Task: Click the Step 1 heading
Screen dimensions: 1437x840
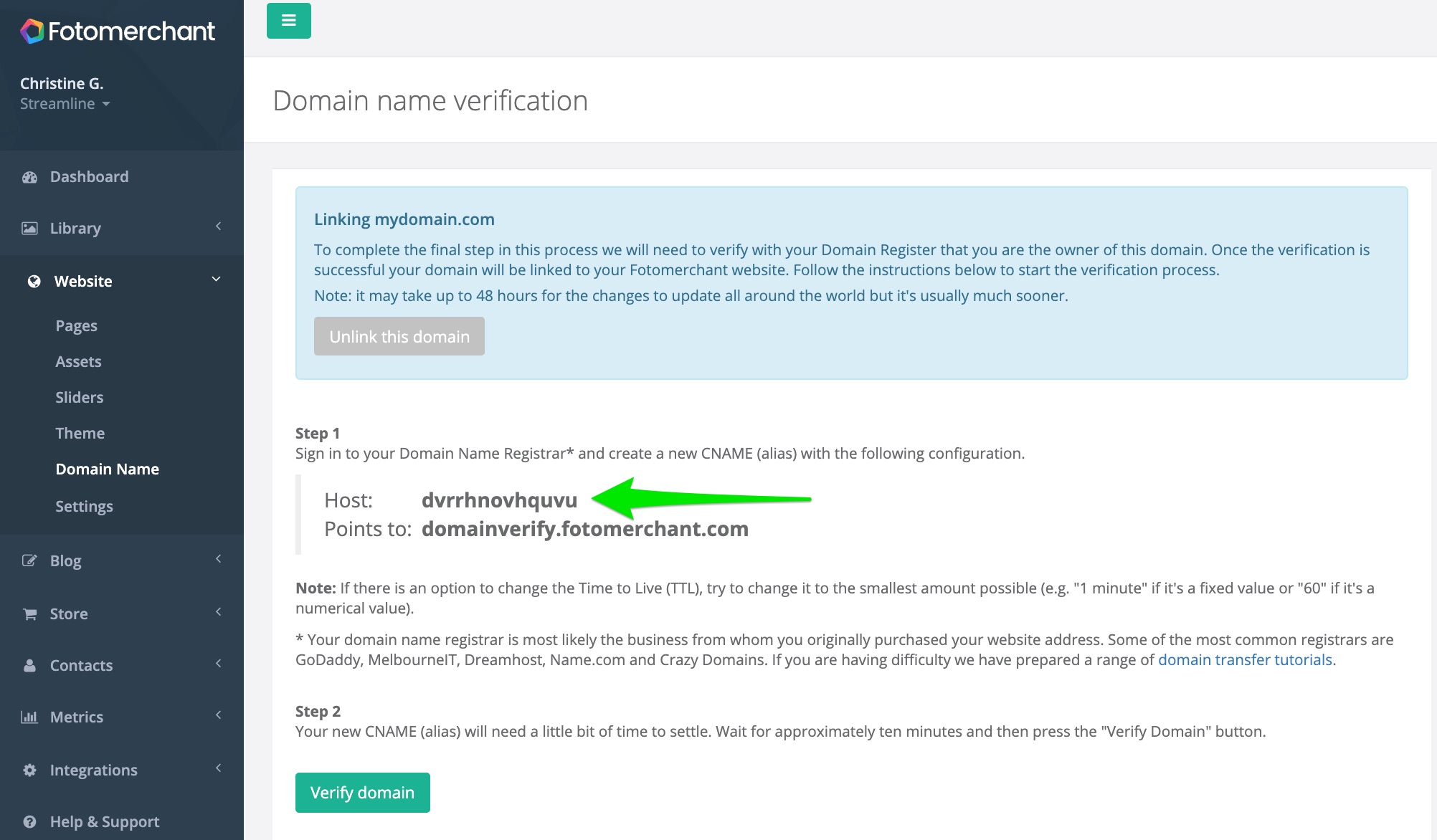Action: pyautogui.click(x=318, y=434)
